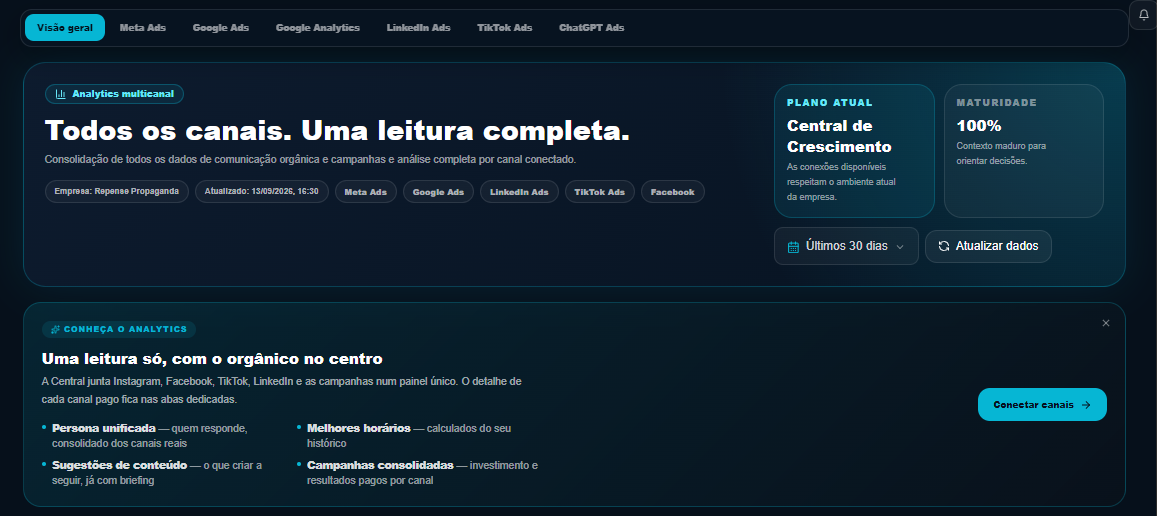Viewport: 1157px width, 516px height.
Task: Click the Sugestões de conteúdo bullet text
Action: point(120,466)
